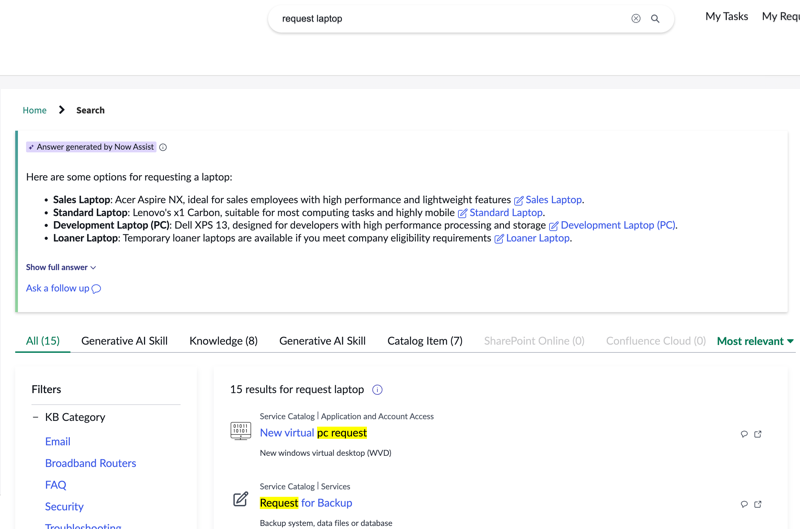Select the SharePoint Online (0) tab

(x=534, y=341)
